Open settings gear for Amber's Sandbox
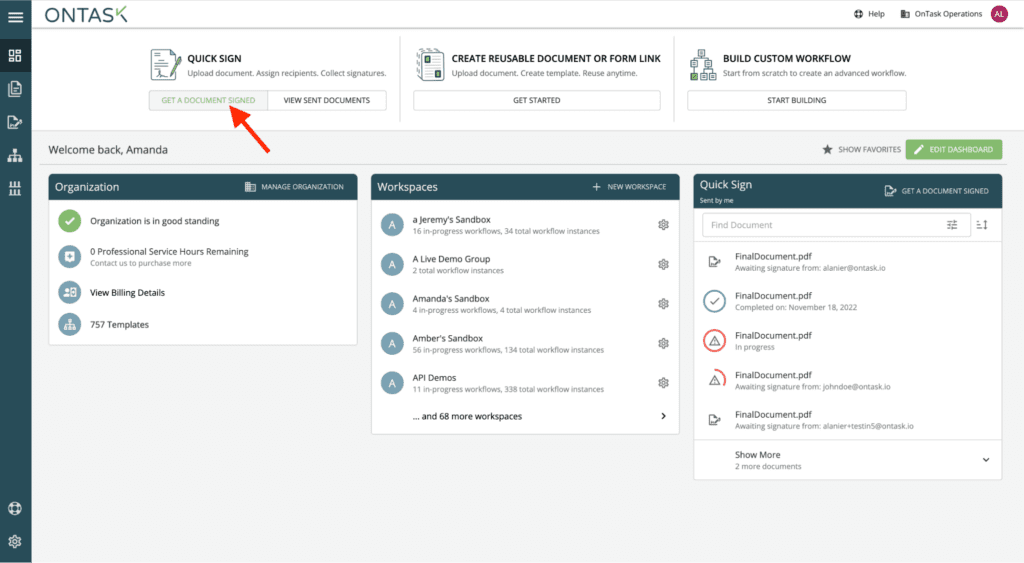 pyautogui.click(x=664, y=344)
